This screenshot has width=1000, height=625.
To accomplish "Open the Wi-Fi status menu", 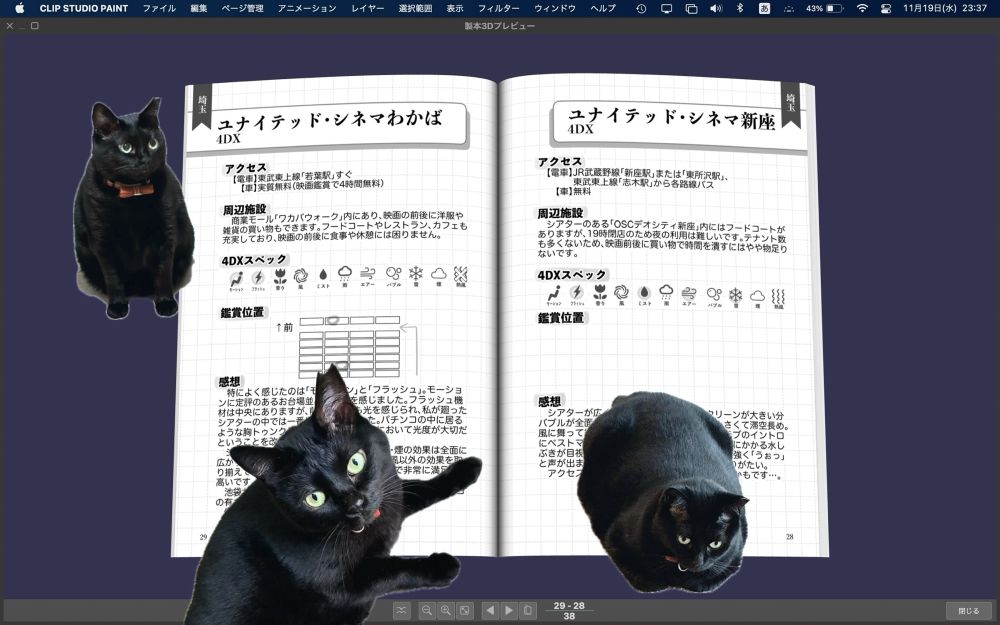I will (x=862, y=8).
